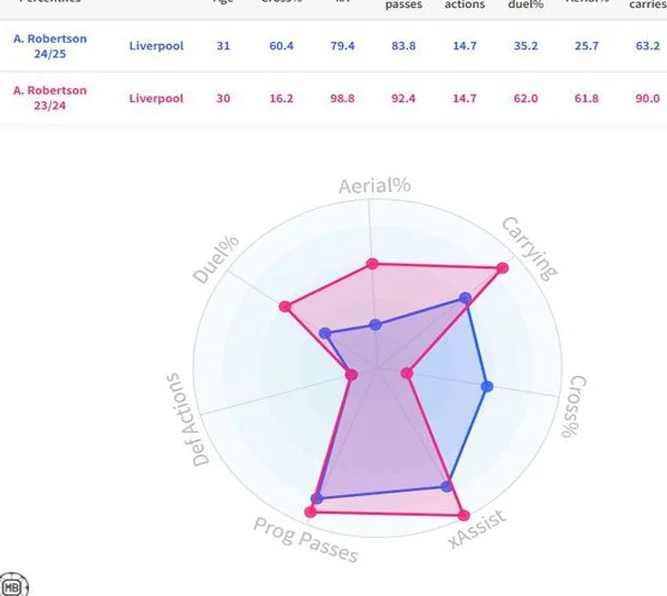Click the pink xAssist data point on radar

[464, 516]
